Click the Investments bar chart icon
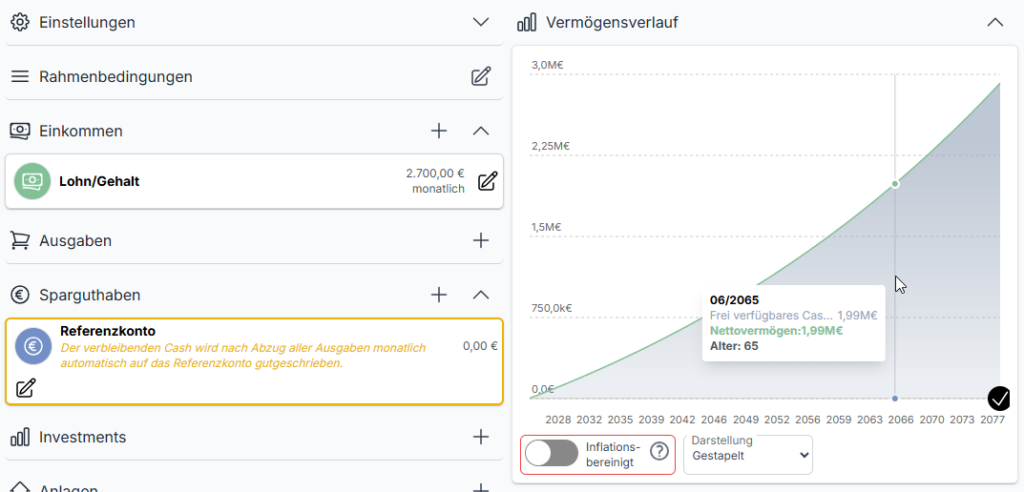The height and width of the screenshot is (492, 1024). (20, 436)
